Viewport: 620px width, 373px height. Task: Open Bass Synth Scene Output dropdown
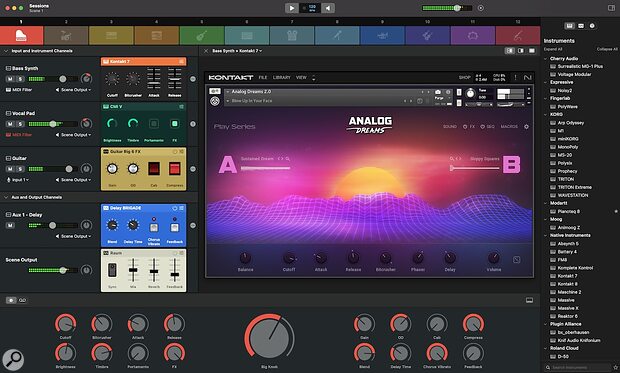point(73,90)
